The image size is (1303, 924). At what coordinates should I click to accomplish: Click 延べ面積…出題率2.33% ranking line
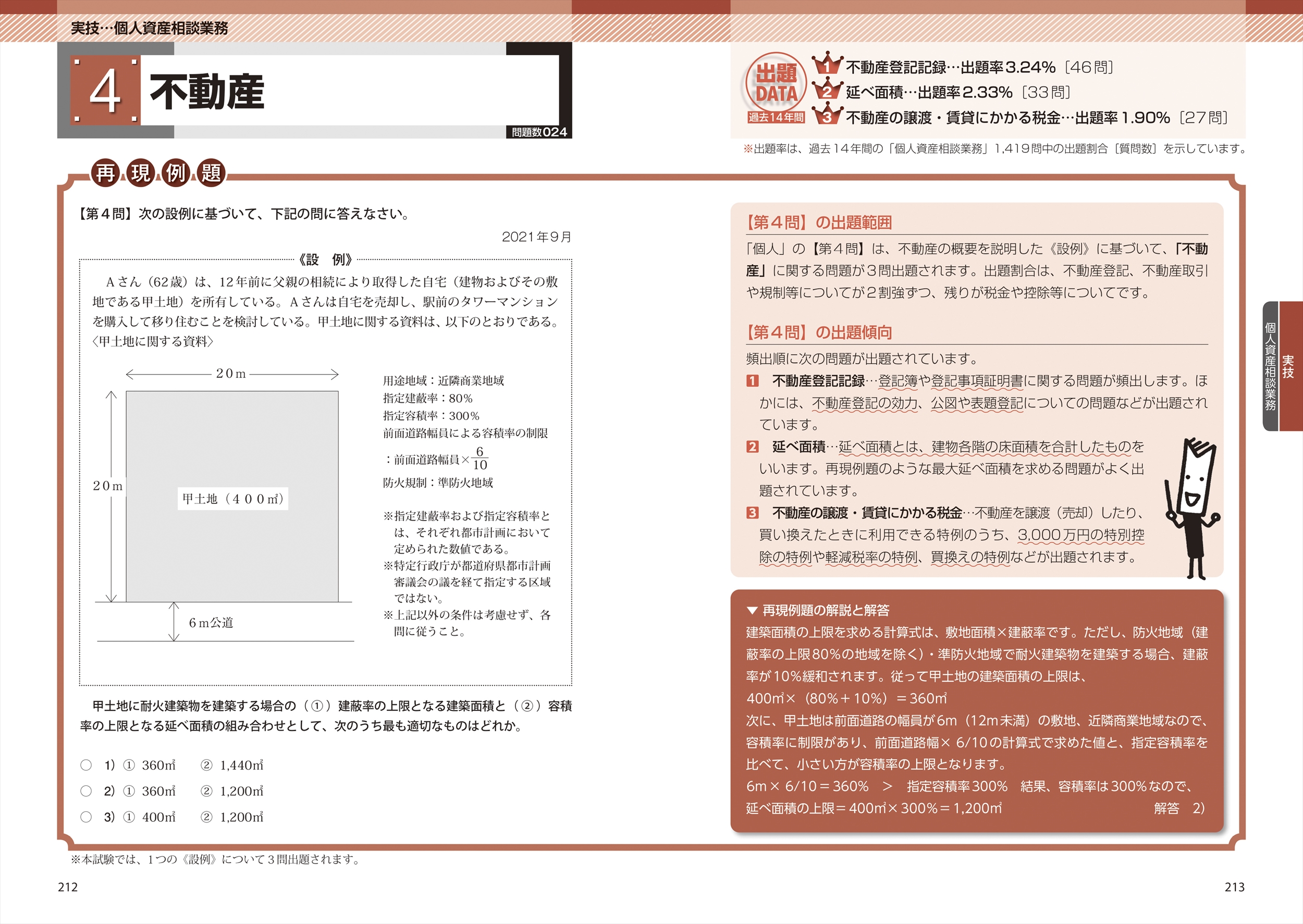(x=958, y=92)
